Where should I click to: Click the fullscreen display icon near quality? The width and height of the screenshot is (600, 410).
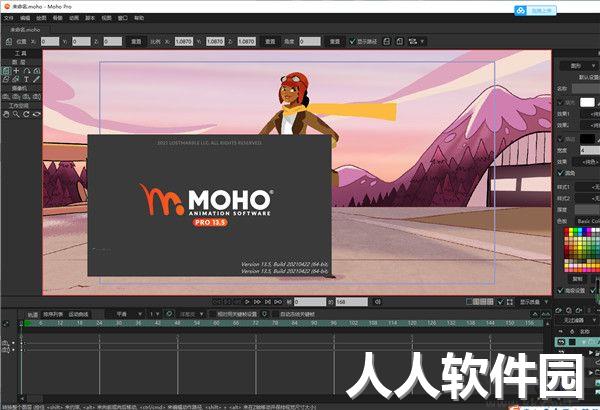510,302
